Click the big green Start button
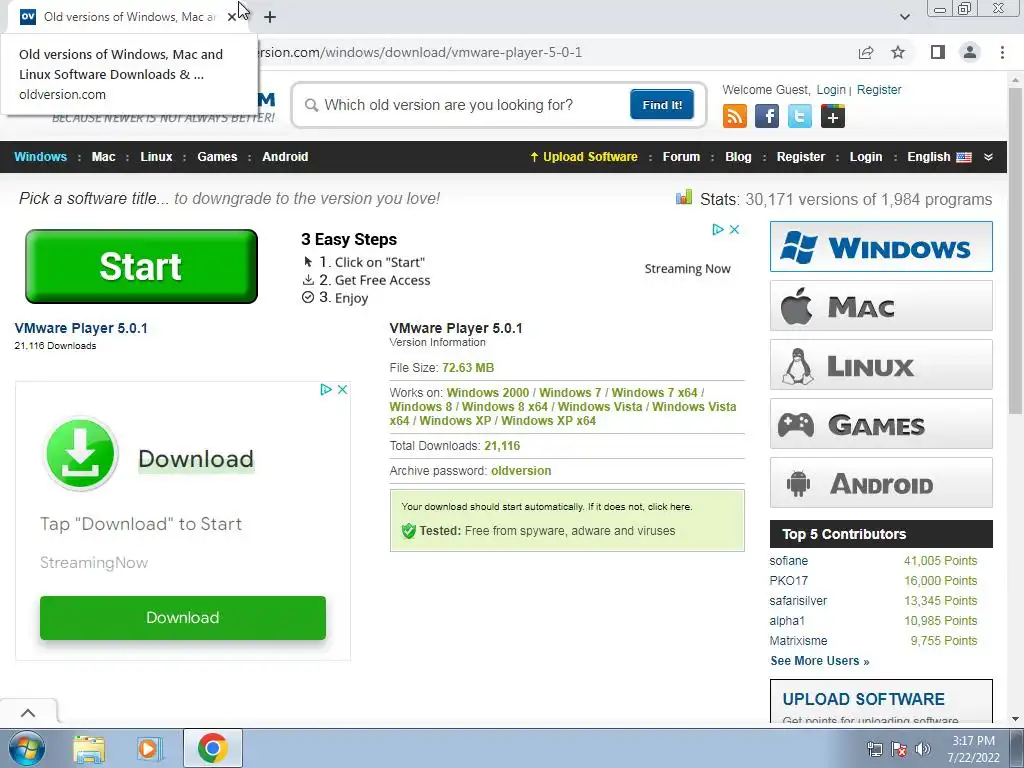This screenshot has height=768, width=1024. click(x=141, y=266)
